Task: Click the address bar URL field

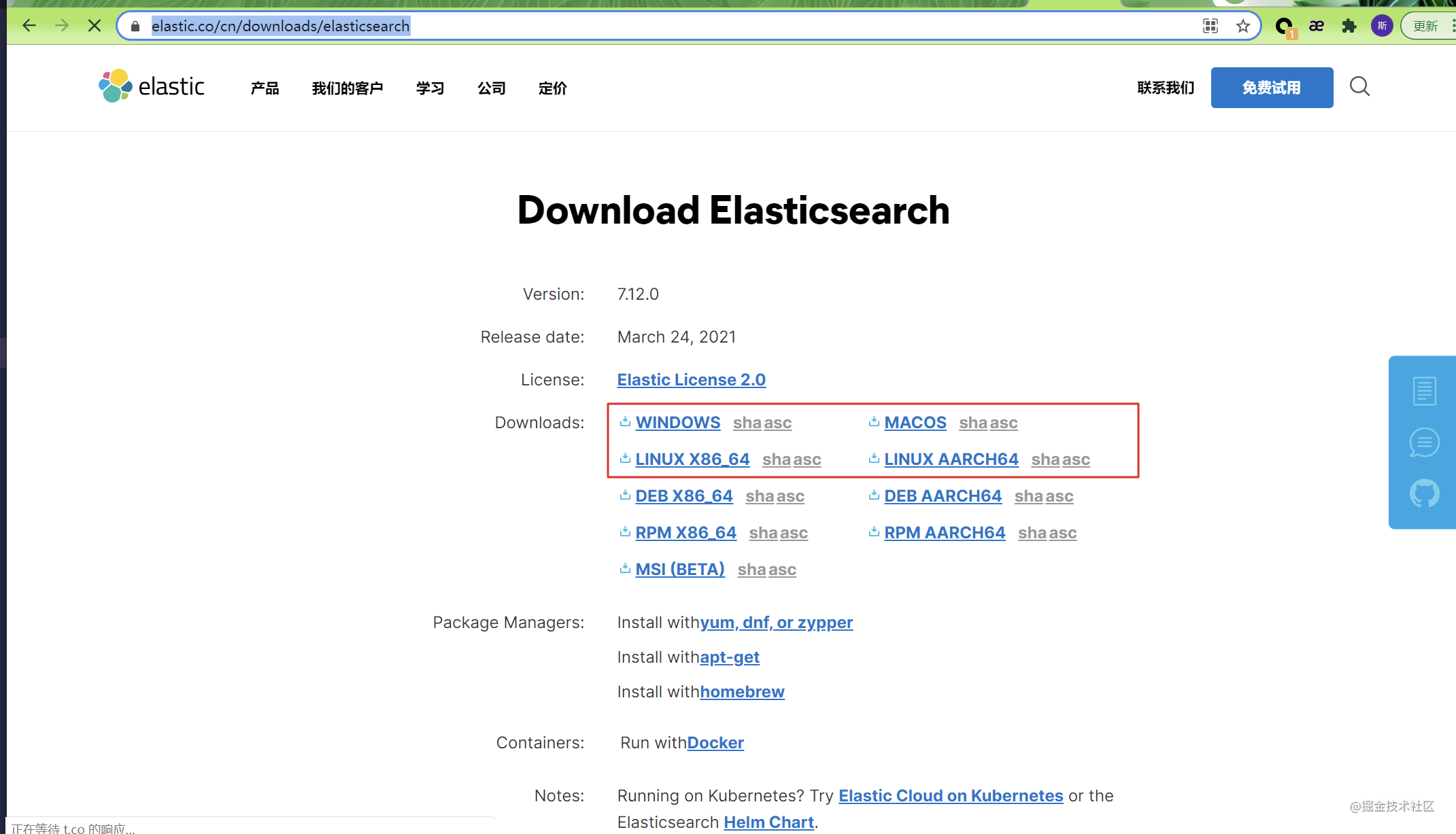Action: [x=666, y=26]
